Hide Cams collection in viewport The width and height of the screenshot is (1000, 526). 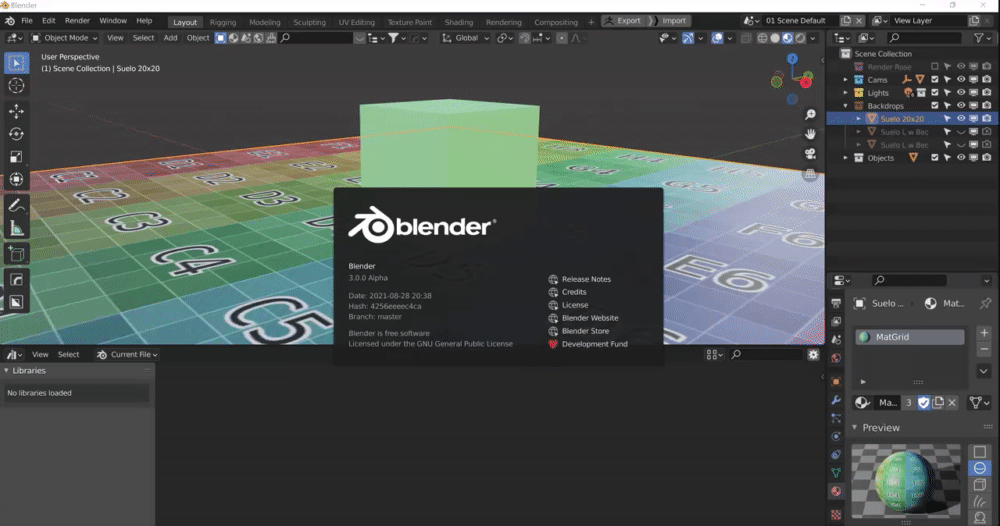tap(961, 80)
